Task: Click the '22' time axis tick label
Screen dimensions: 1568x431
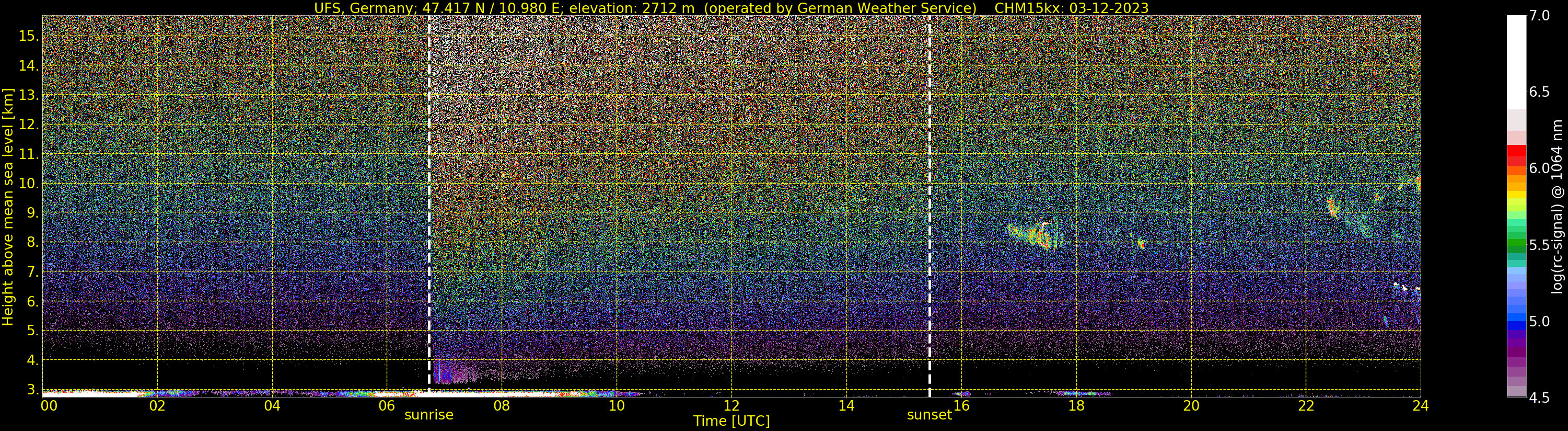Action: [1306, 406]
